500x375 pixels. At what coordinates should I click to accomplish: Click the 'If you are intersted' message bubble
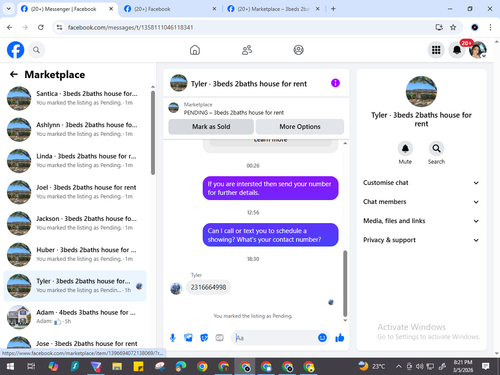[x=270, y=188]
